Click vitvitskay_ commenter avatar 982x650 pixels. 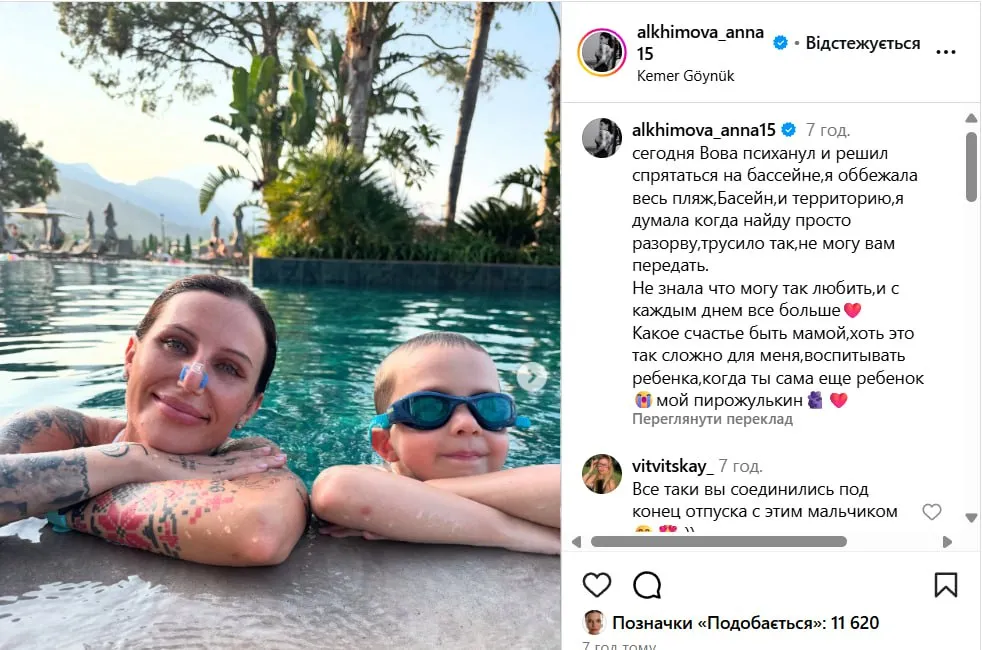[602, 474]
